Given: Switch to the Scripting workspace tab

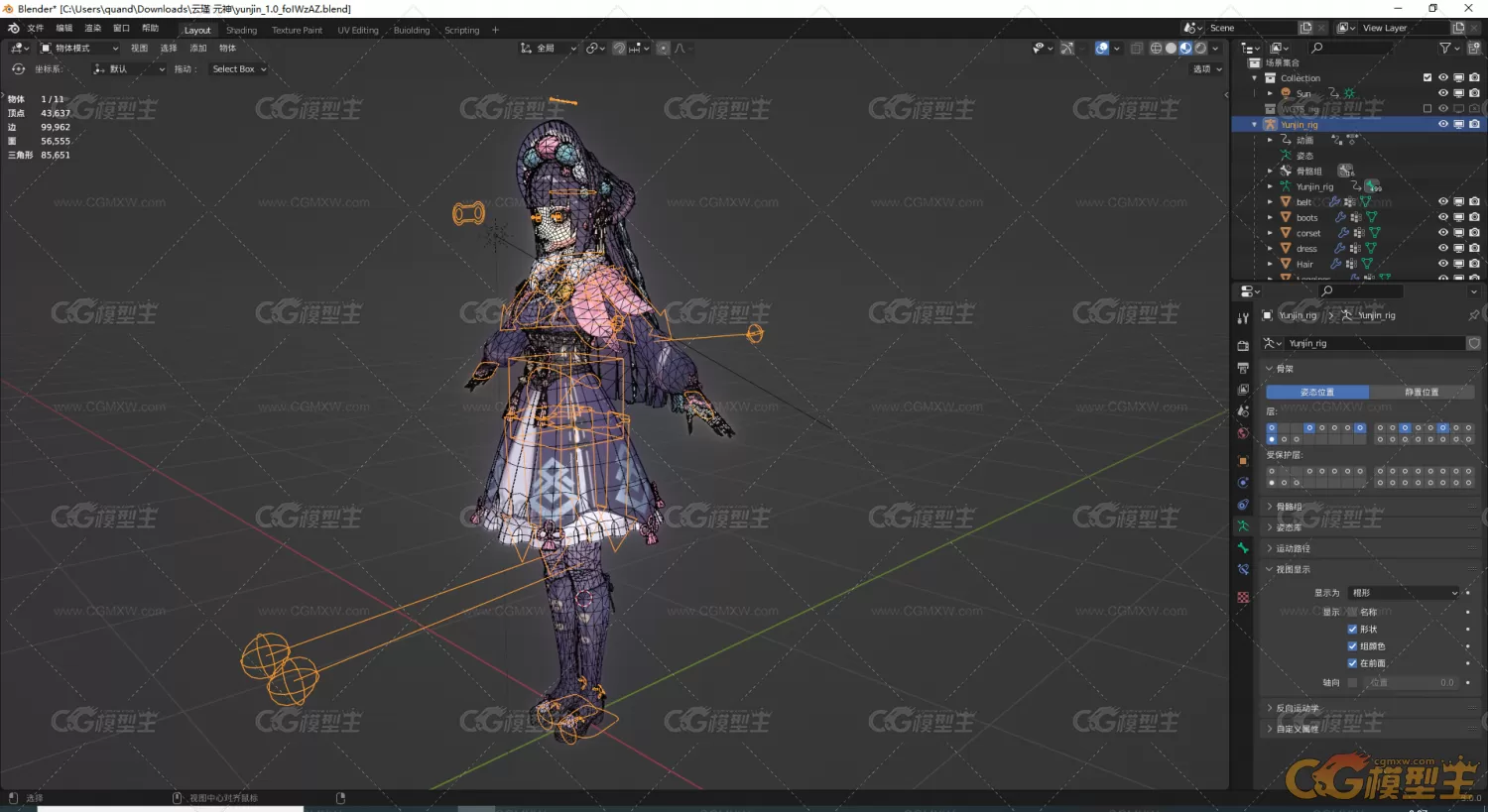Looking at the screenshot, I should [x=461, y=30].
